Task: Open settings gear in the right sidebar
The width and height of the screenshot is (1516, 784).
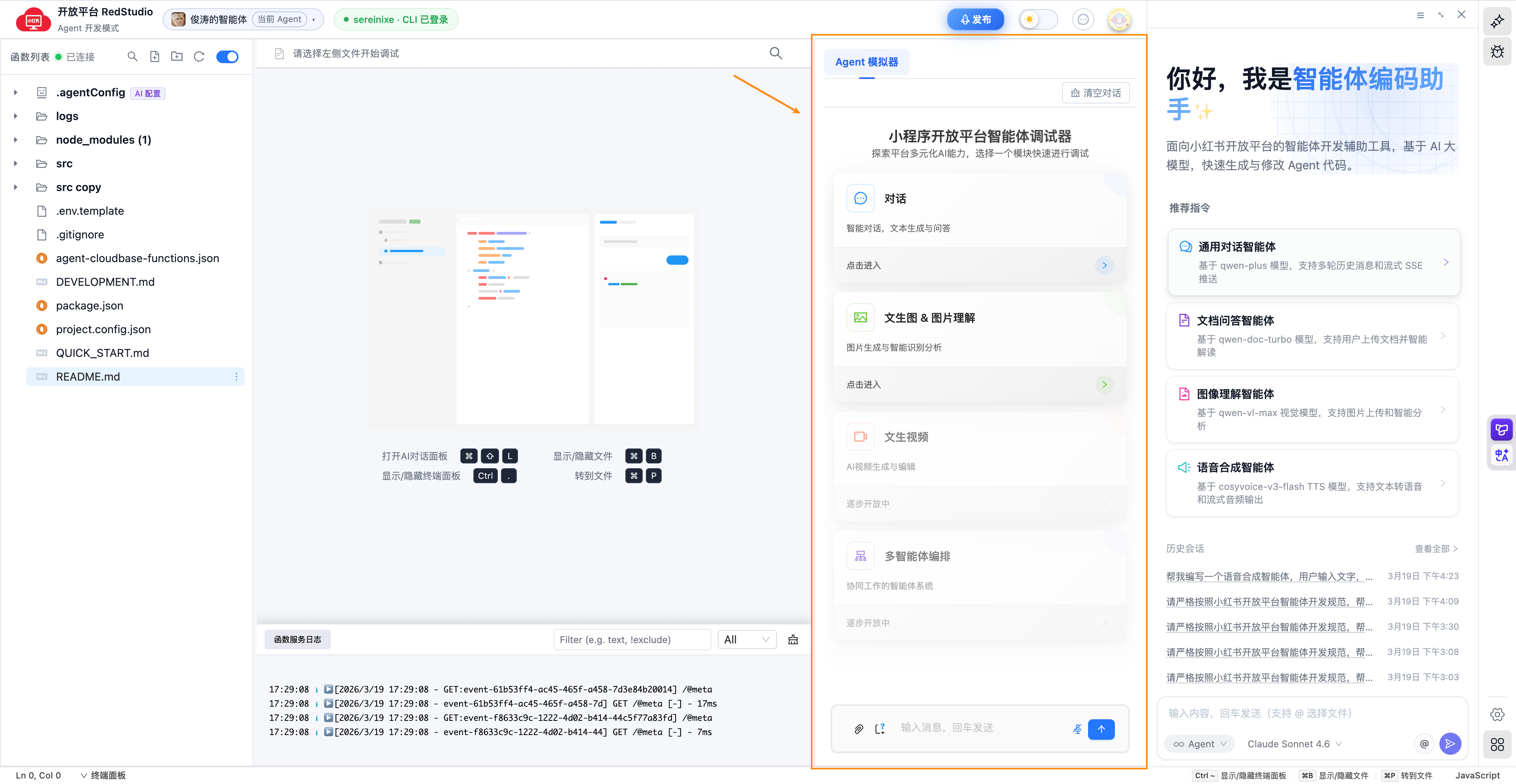Action: (x=1497, y=715)
